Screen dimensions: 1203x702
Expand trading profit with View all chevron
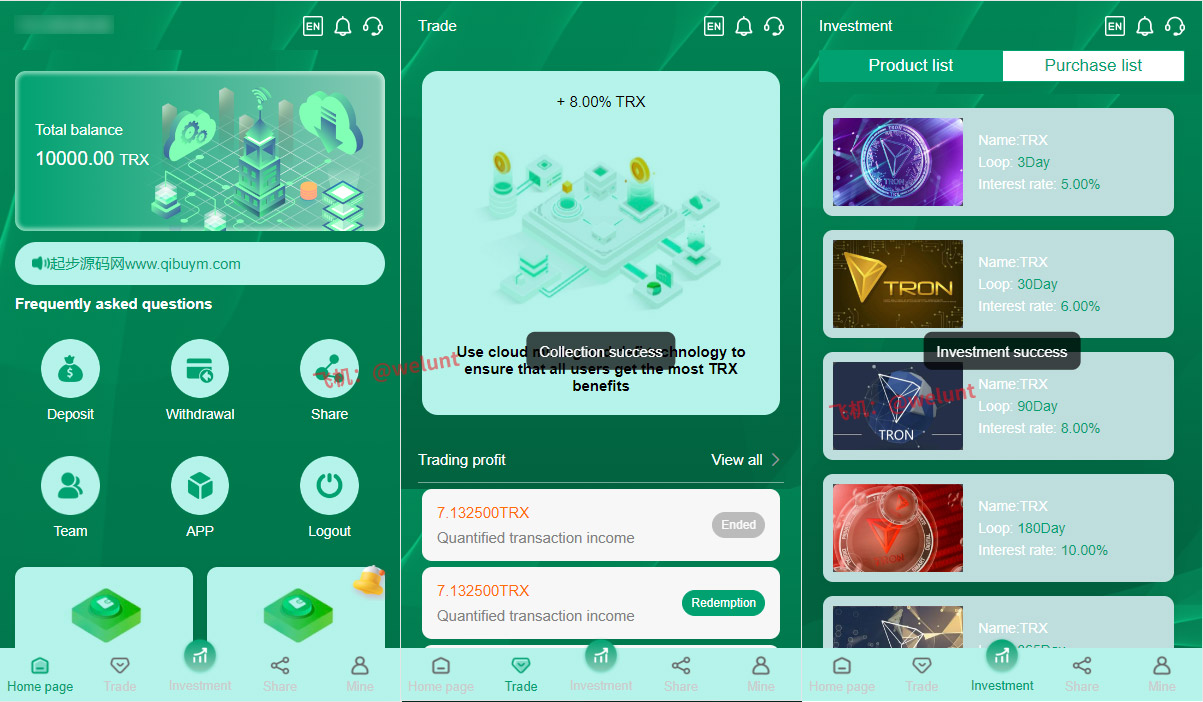(x=775, y=460)
